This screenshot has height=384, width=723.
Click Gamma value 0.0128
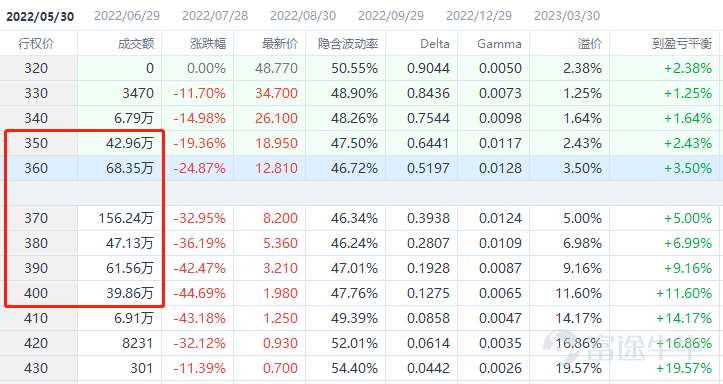point(500,168)
